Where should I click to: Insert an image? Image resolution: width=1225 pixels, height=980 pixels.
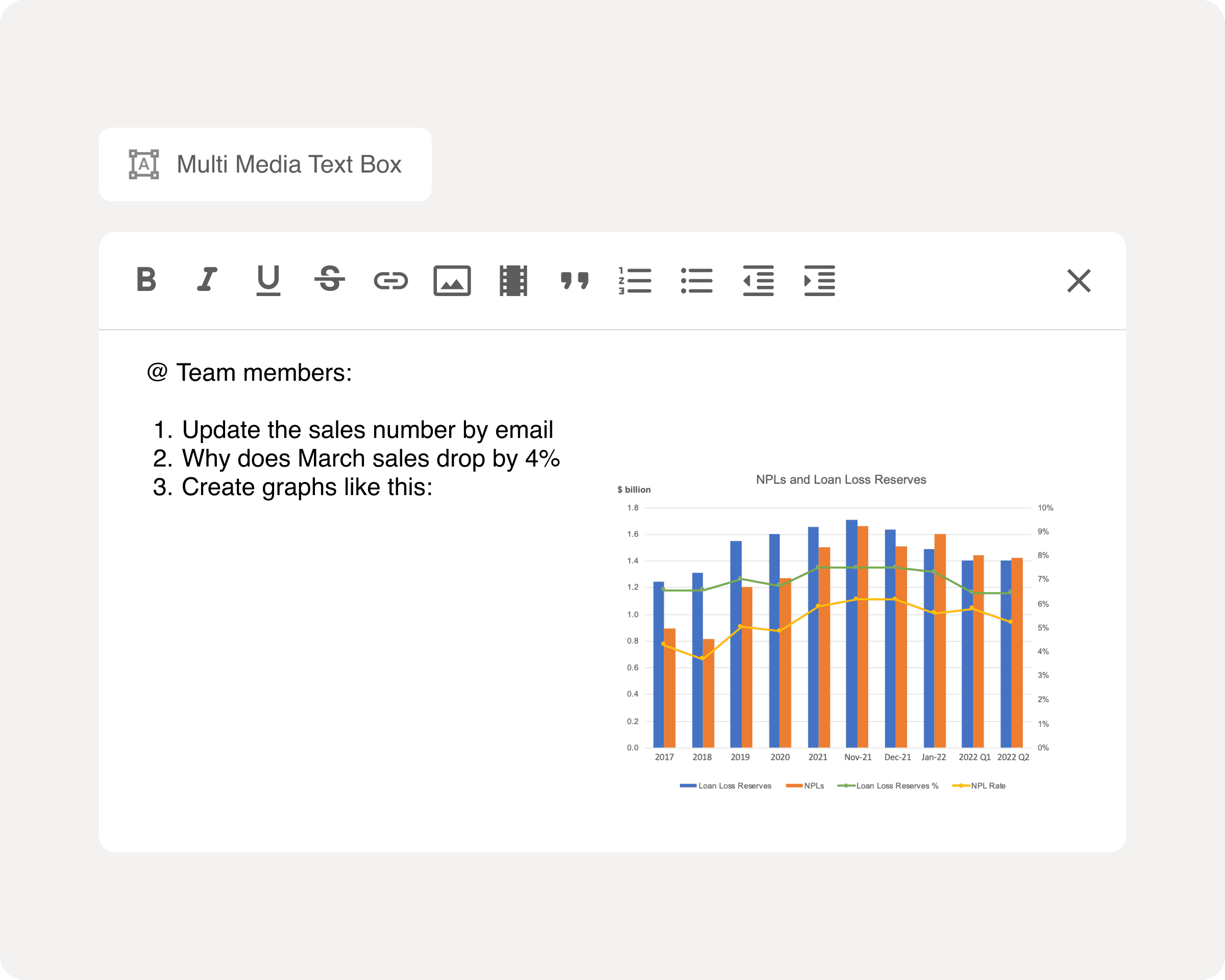(452, 281)
